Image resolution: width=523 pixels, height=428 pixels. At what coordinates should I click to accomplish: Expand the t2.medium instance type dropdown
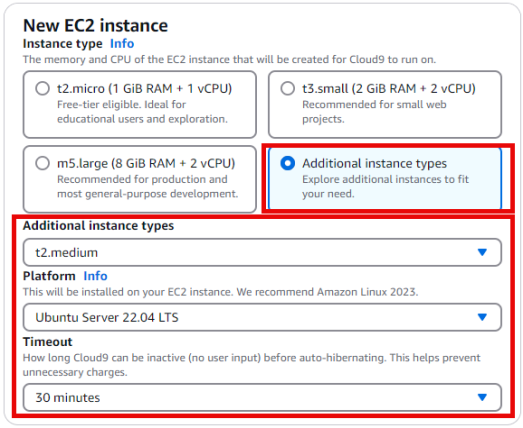coord(262,252)
